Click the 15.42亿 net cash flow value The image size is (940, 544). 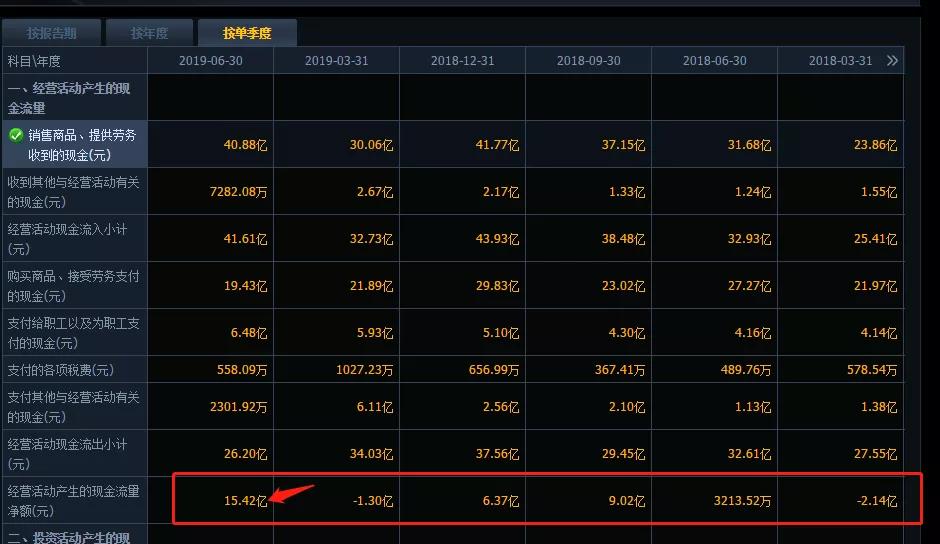pos(245,501)
